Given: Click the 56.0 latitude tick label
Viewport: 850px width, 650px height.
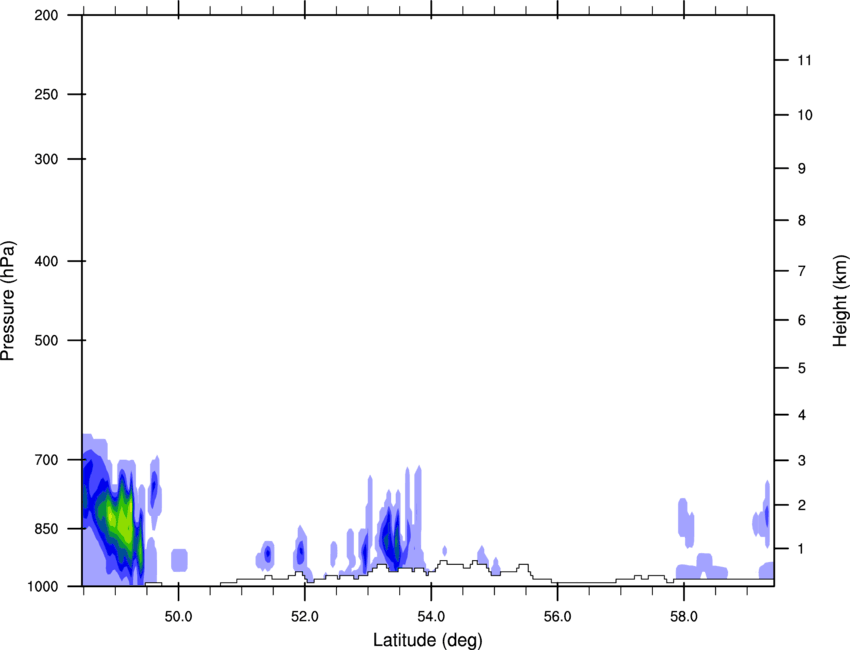Looking at the screenshot, I should pos(557,617).
